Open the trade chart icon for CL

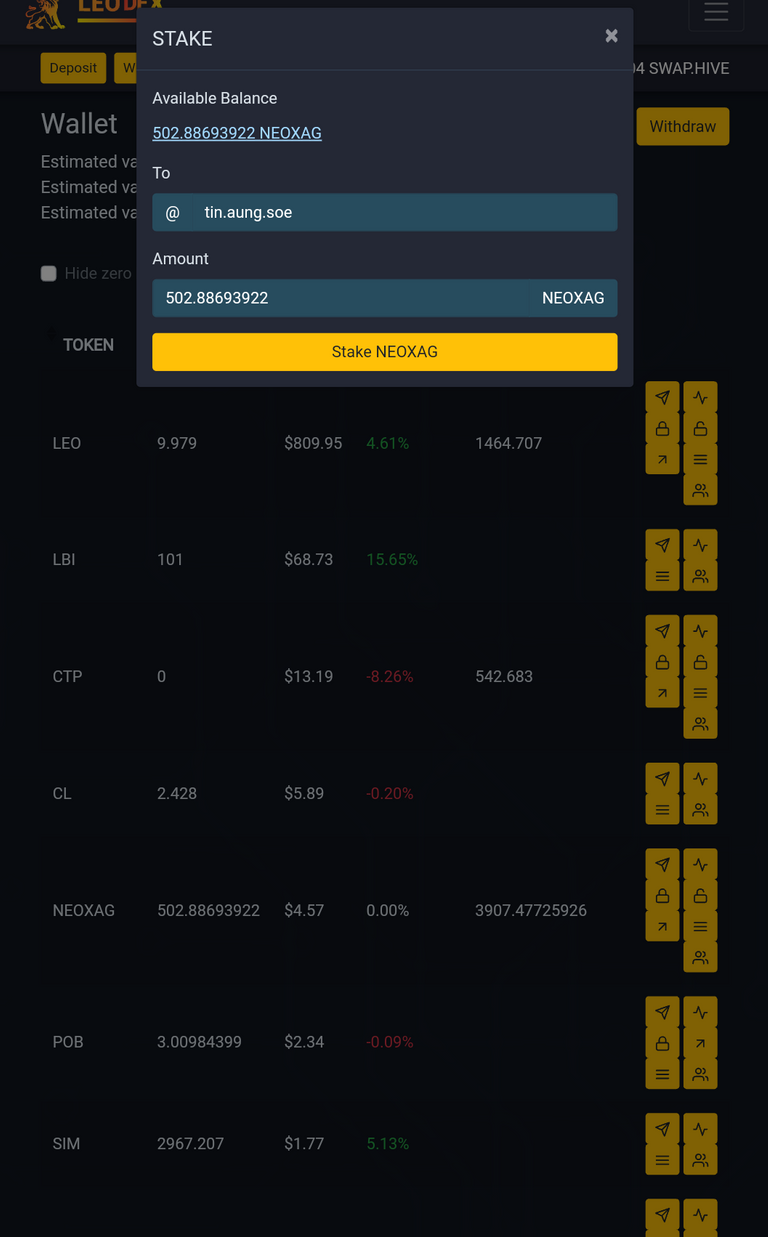click(700, 778)
